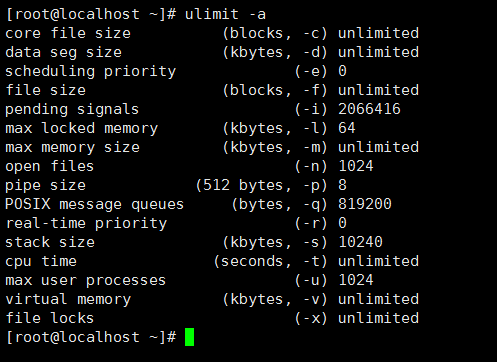Click the 'virtual memory' line label
497x362 pixels.
68,299
